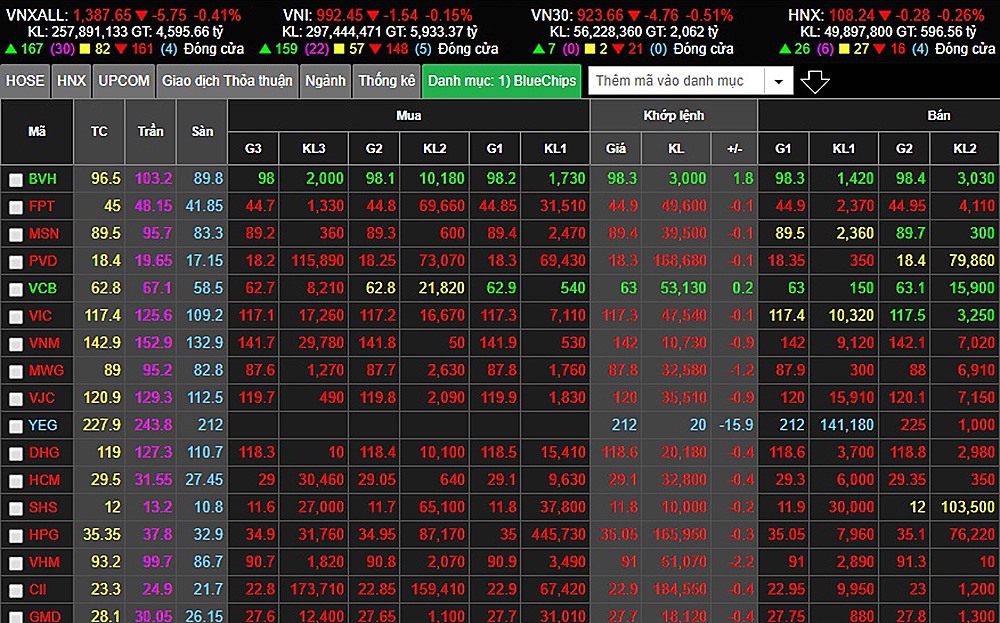Click the 'Trần' column header
Image resolution: width=1000 pixels, height=623 pixels.
(151, 132)
